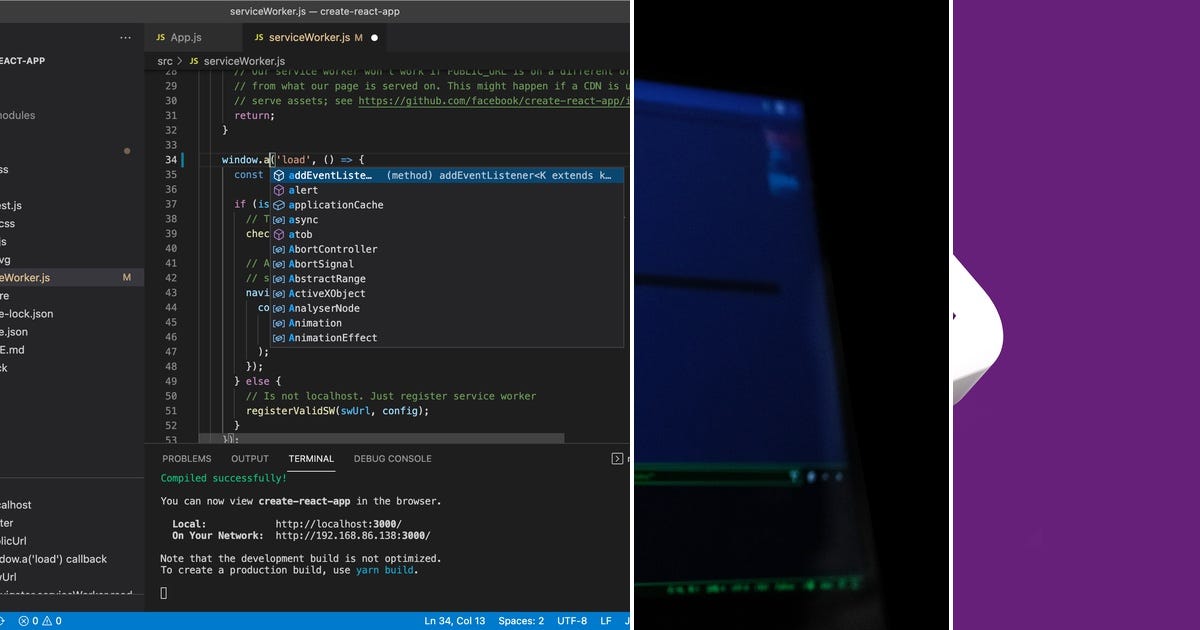Click the yarn build link in terminal

(388, 570)
